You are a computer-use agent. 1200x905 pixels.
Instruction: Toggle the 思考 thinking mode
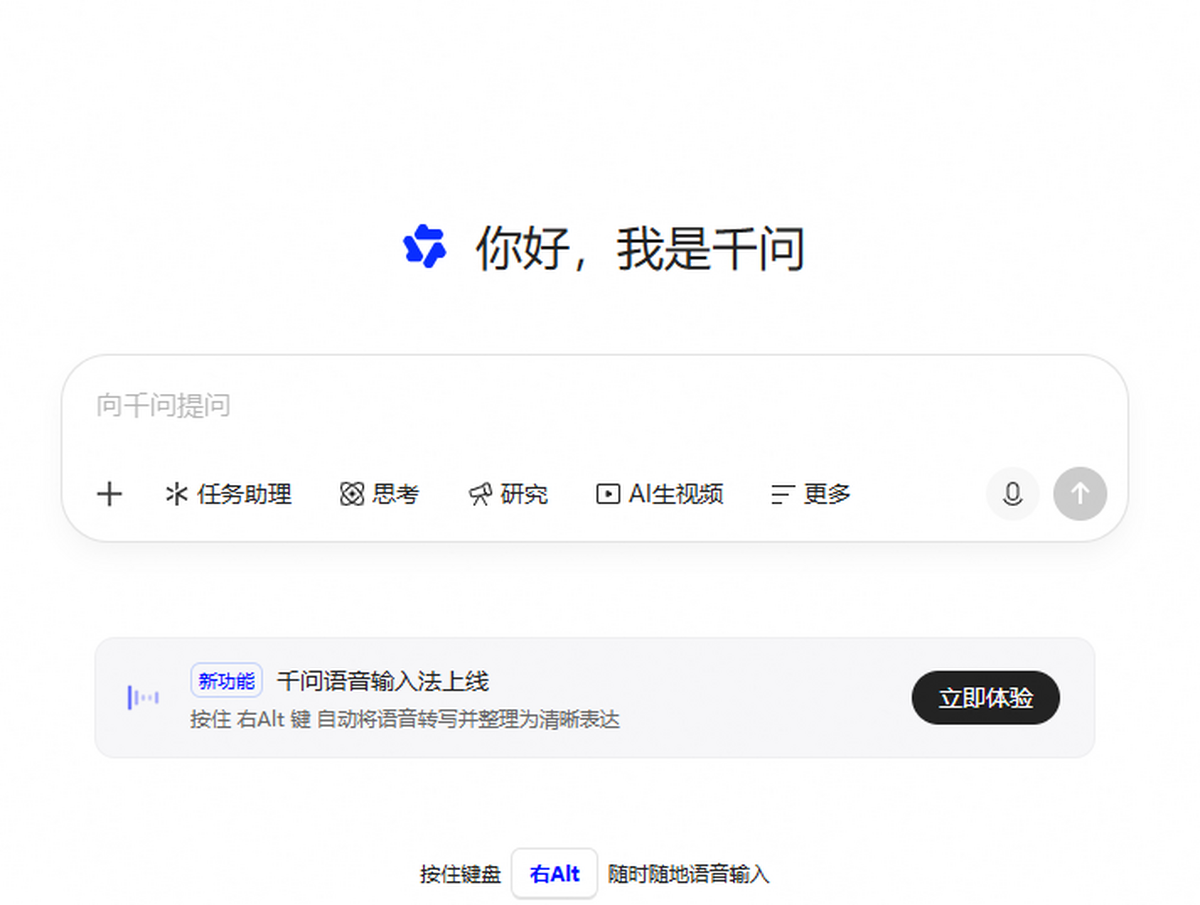(379, 494)
